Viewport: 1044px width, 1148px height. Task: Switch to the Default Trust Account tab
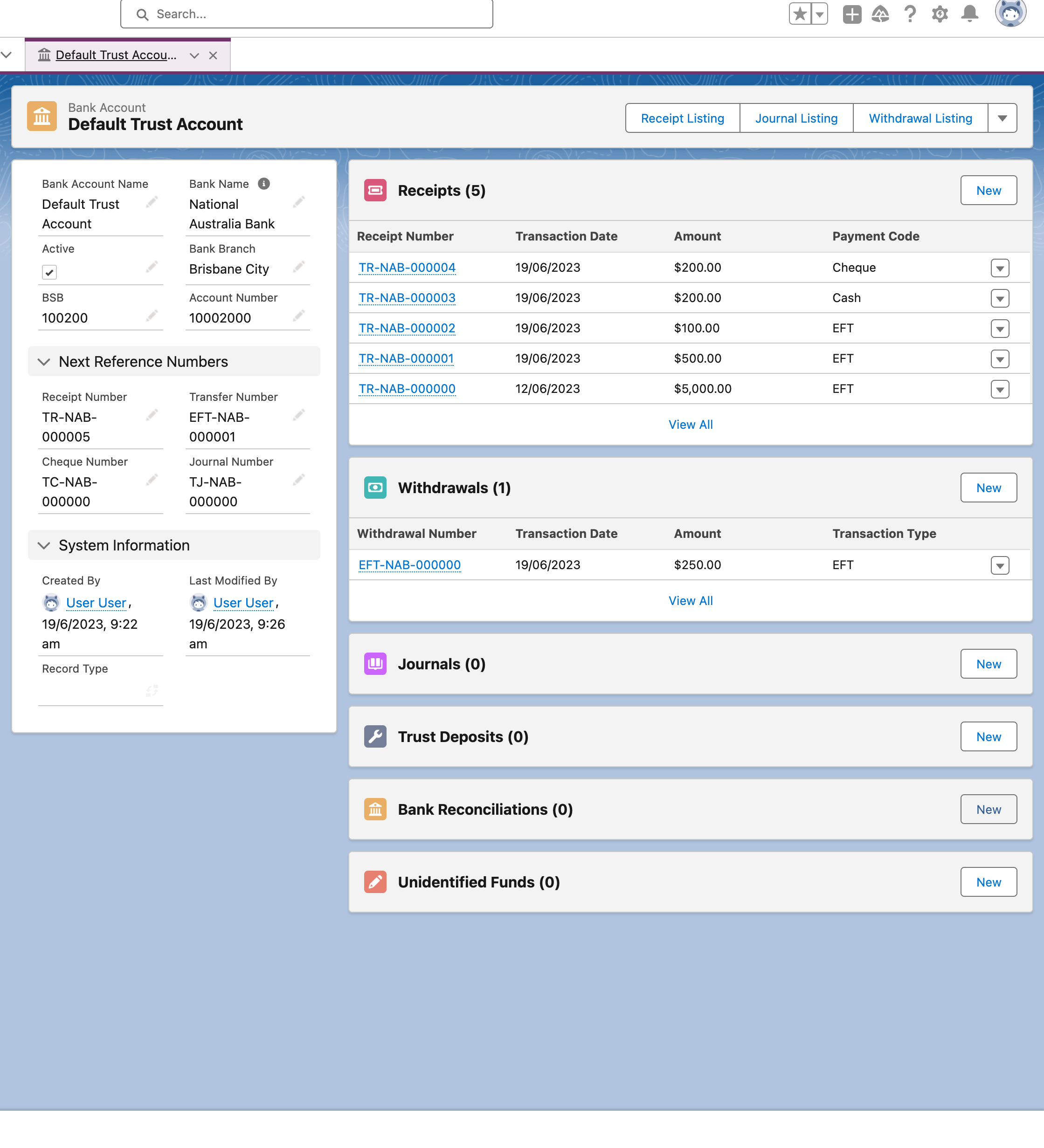116,55
